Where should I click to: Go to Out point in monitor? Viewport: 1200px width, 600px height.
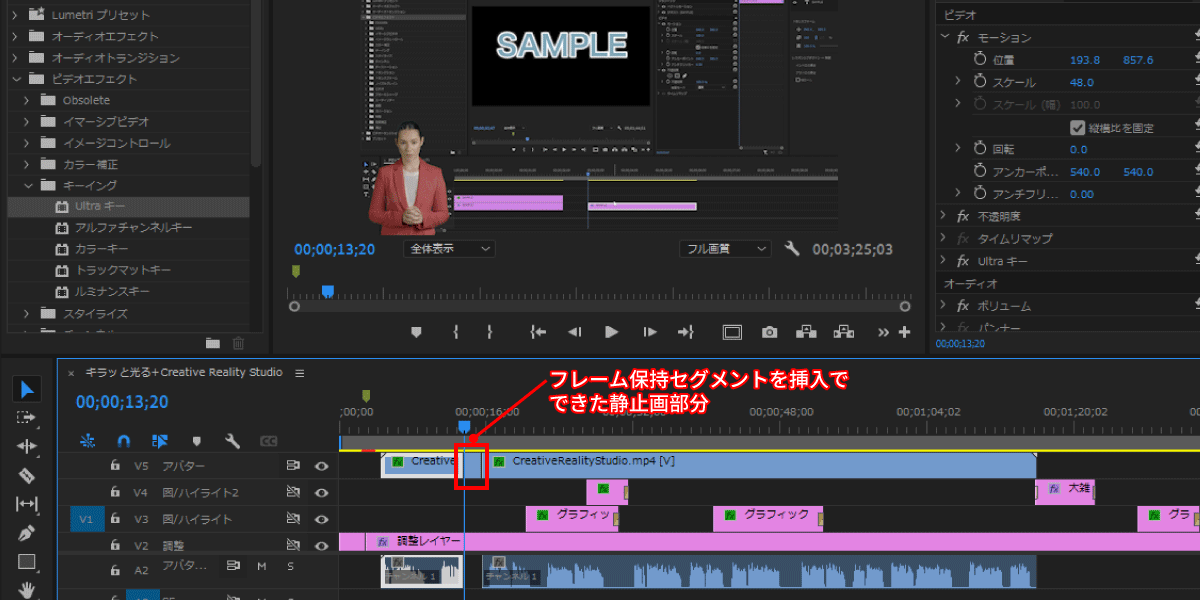pos(686,332)
